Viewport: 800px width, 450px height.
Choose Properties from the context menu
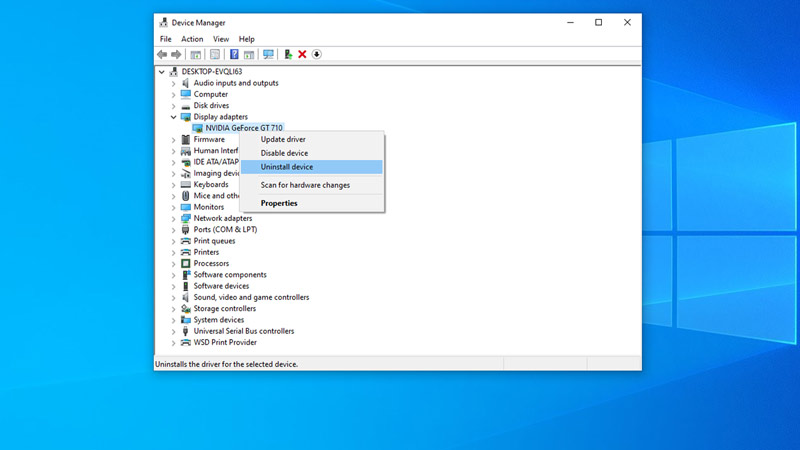tap(312, 203)
